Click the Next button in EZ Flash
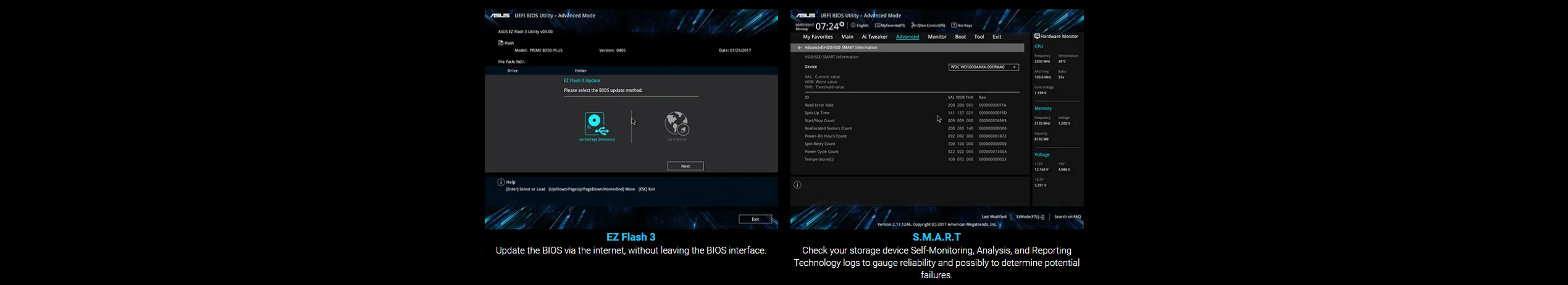 (685, 166)
